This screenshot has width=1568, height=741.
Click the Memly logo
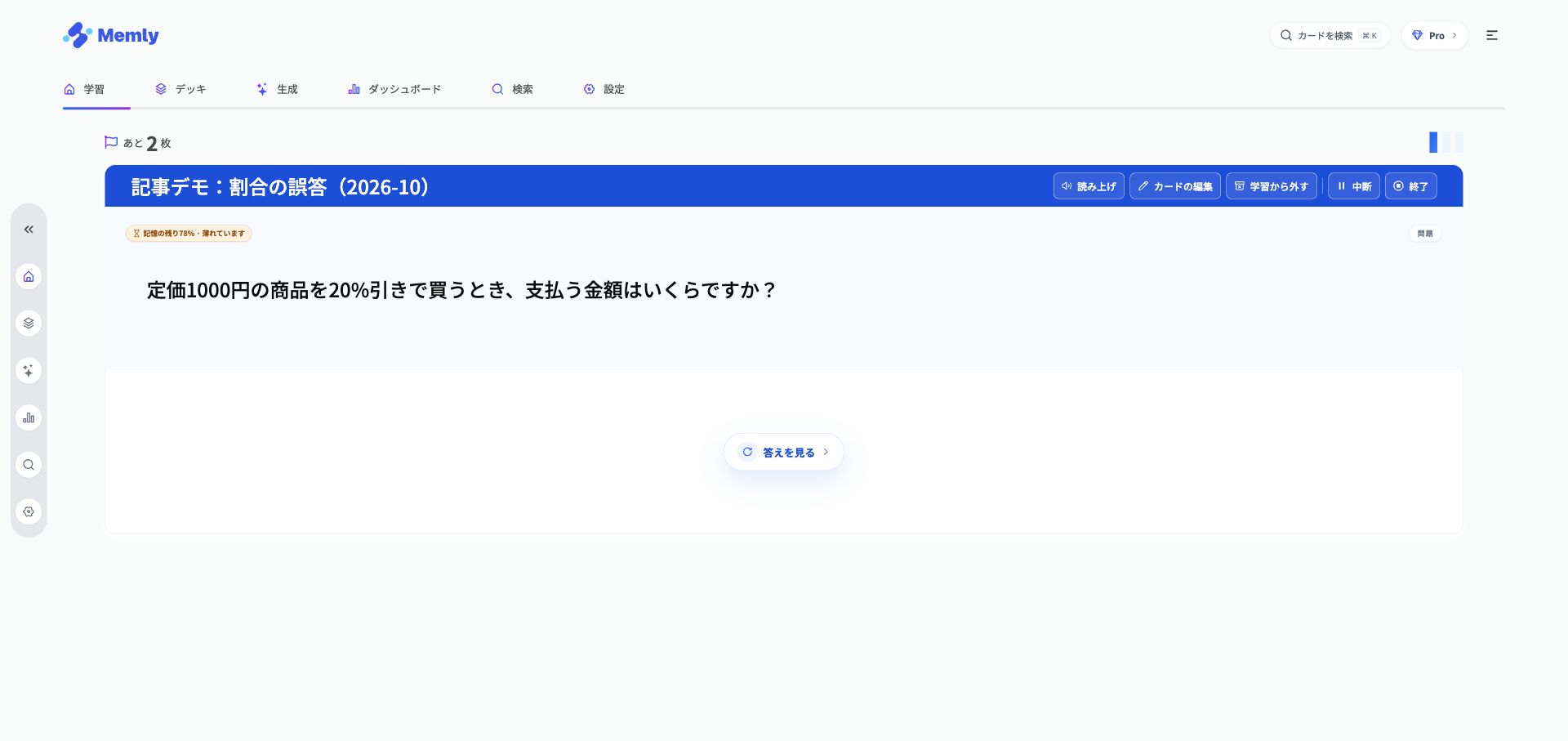pos(110,35)
